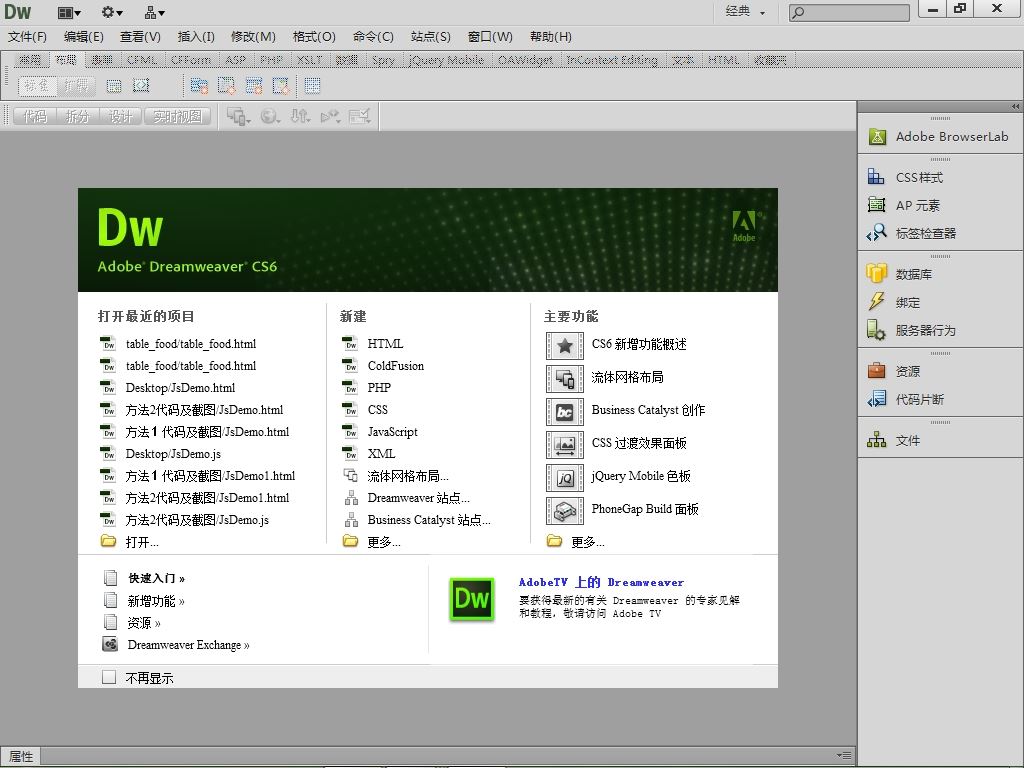The image size is (1024, 768).
Task: Click the PhoneGap Build 面板 icon
Action: pyautogui.click(x=565, y=511)
